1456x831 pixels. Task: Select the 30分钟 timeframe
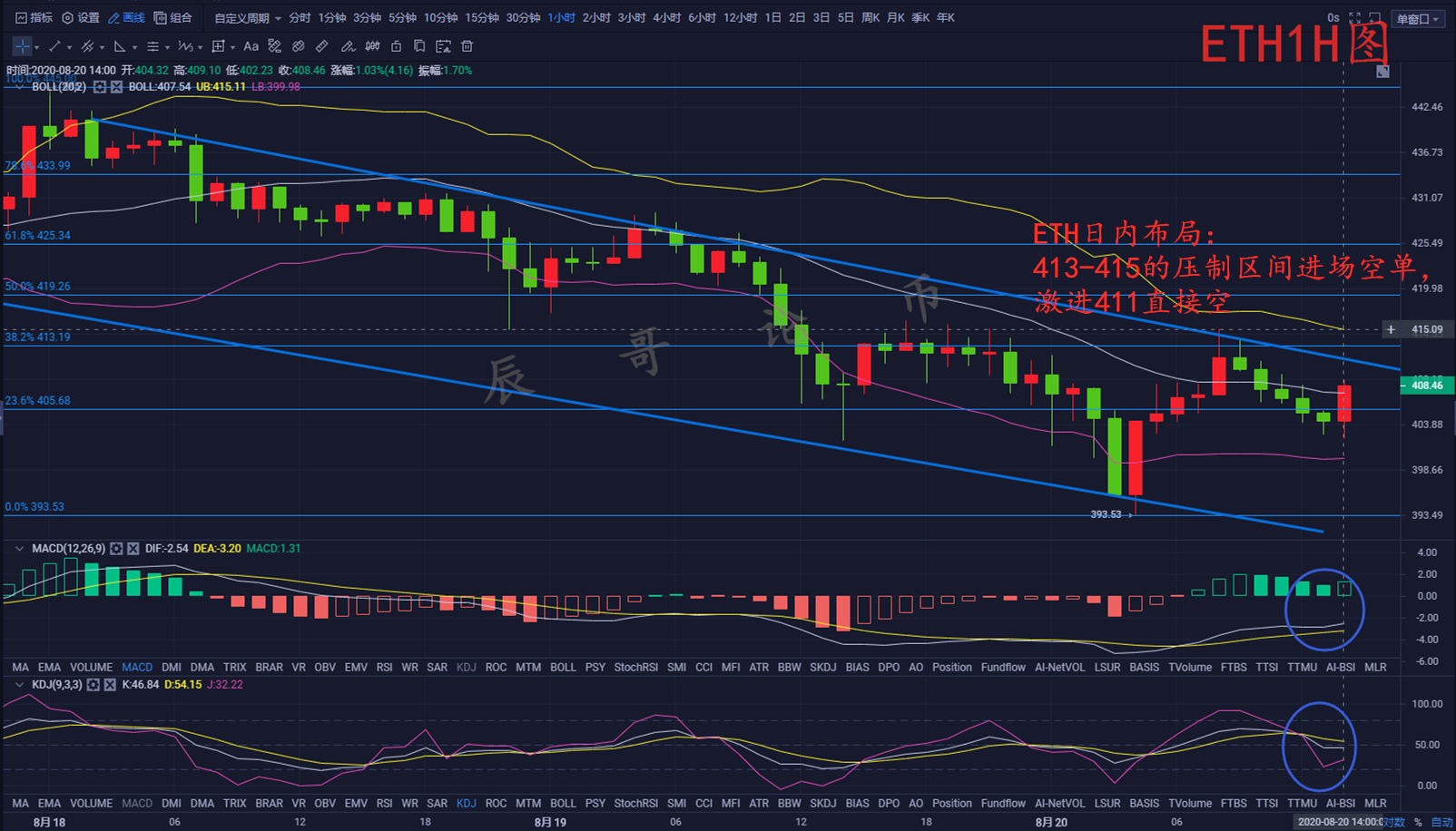click(523, 18)
